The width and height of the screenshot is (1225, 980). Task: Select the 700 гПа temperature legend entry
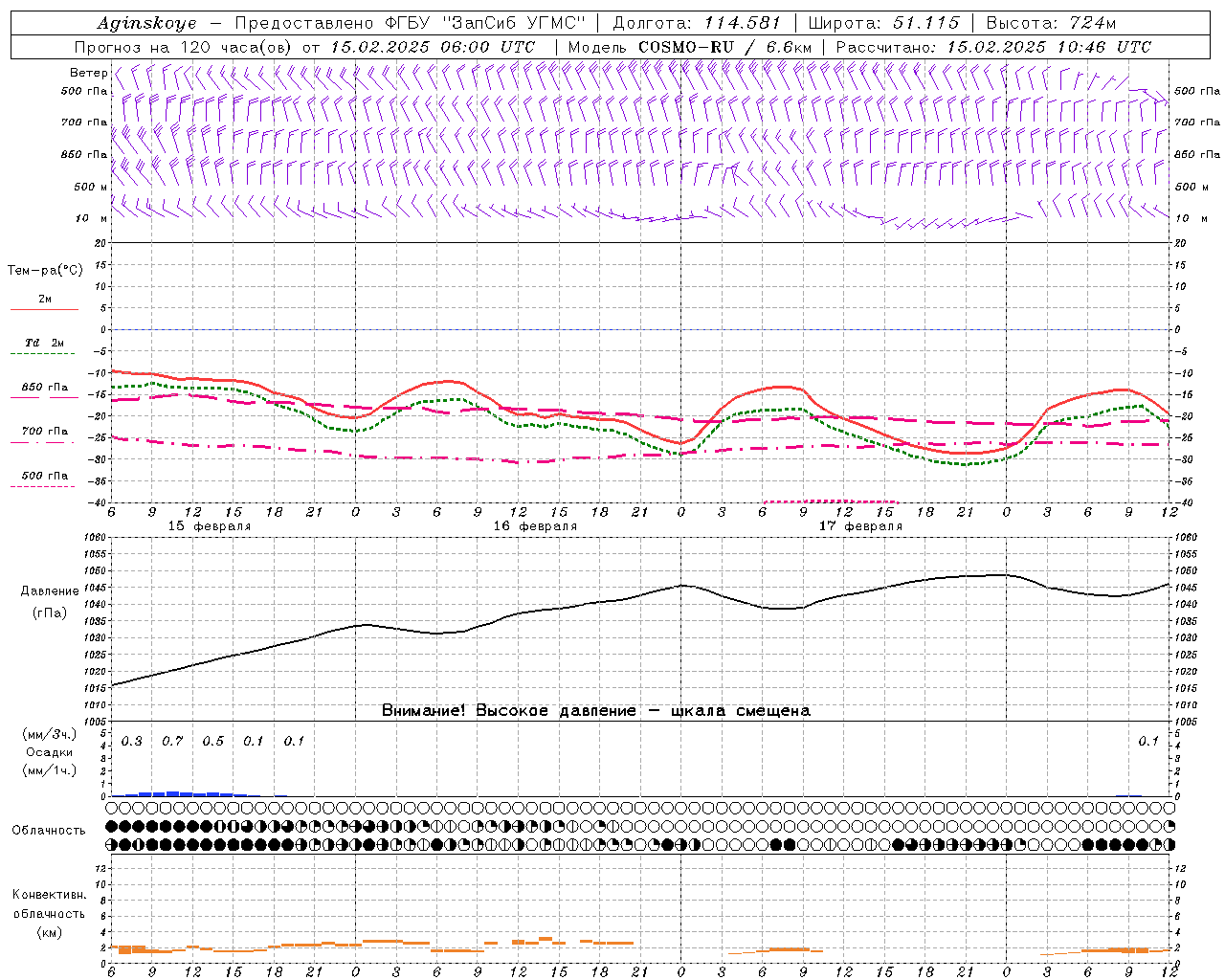[45, 432]
